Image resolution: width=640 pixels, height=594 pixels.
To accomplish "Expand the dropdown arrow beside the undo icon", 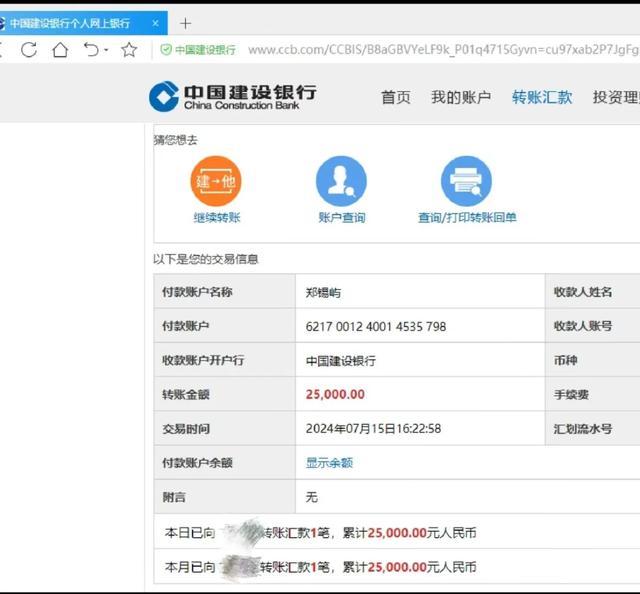I will tap(106, 50).
